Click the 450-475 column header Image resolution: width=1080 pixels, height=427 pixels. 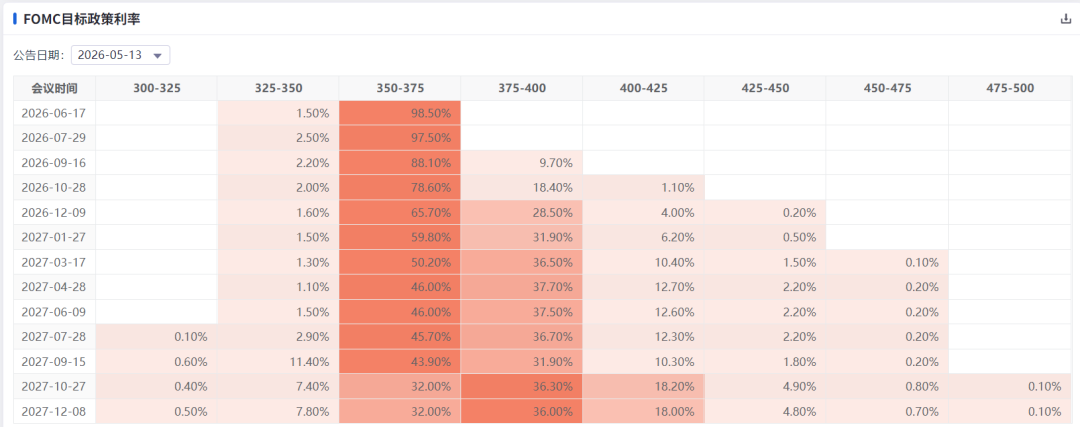pos(887,88)
